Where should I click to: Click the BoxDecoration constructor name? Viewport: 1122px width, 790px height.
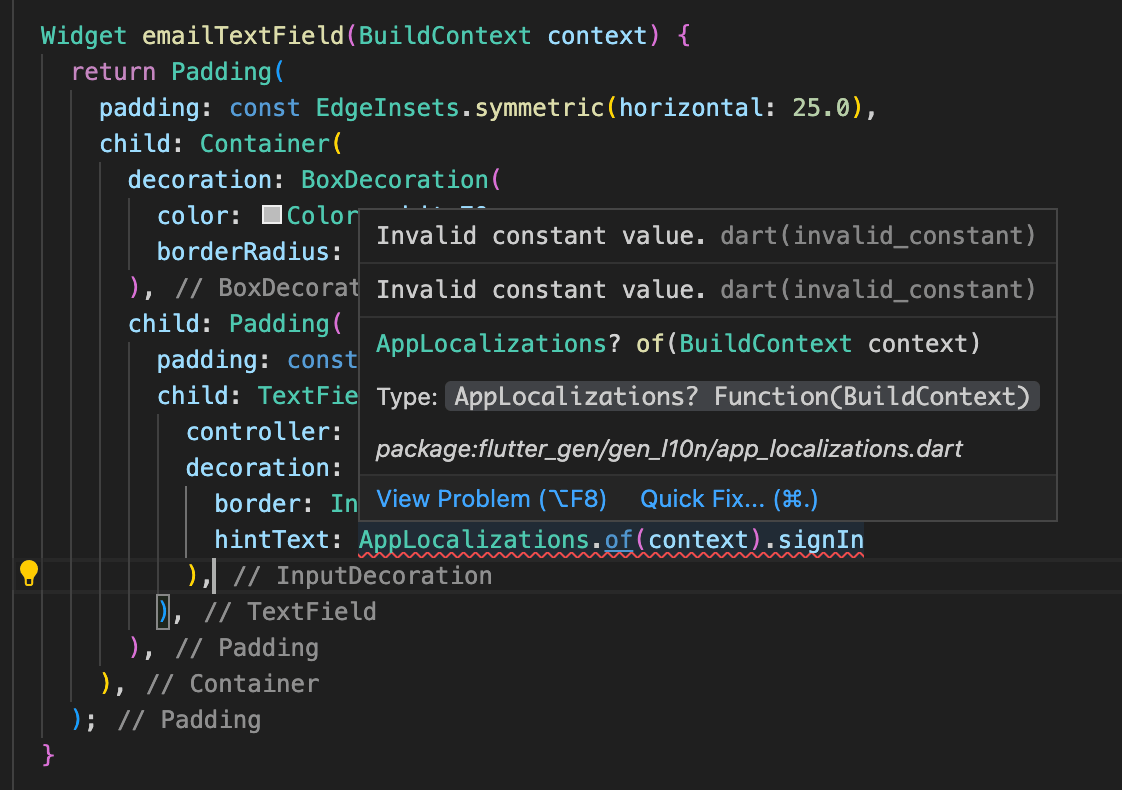395,180
